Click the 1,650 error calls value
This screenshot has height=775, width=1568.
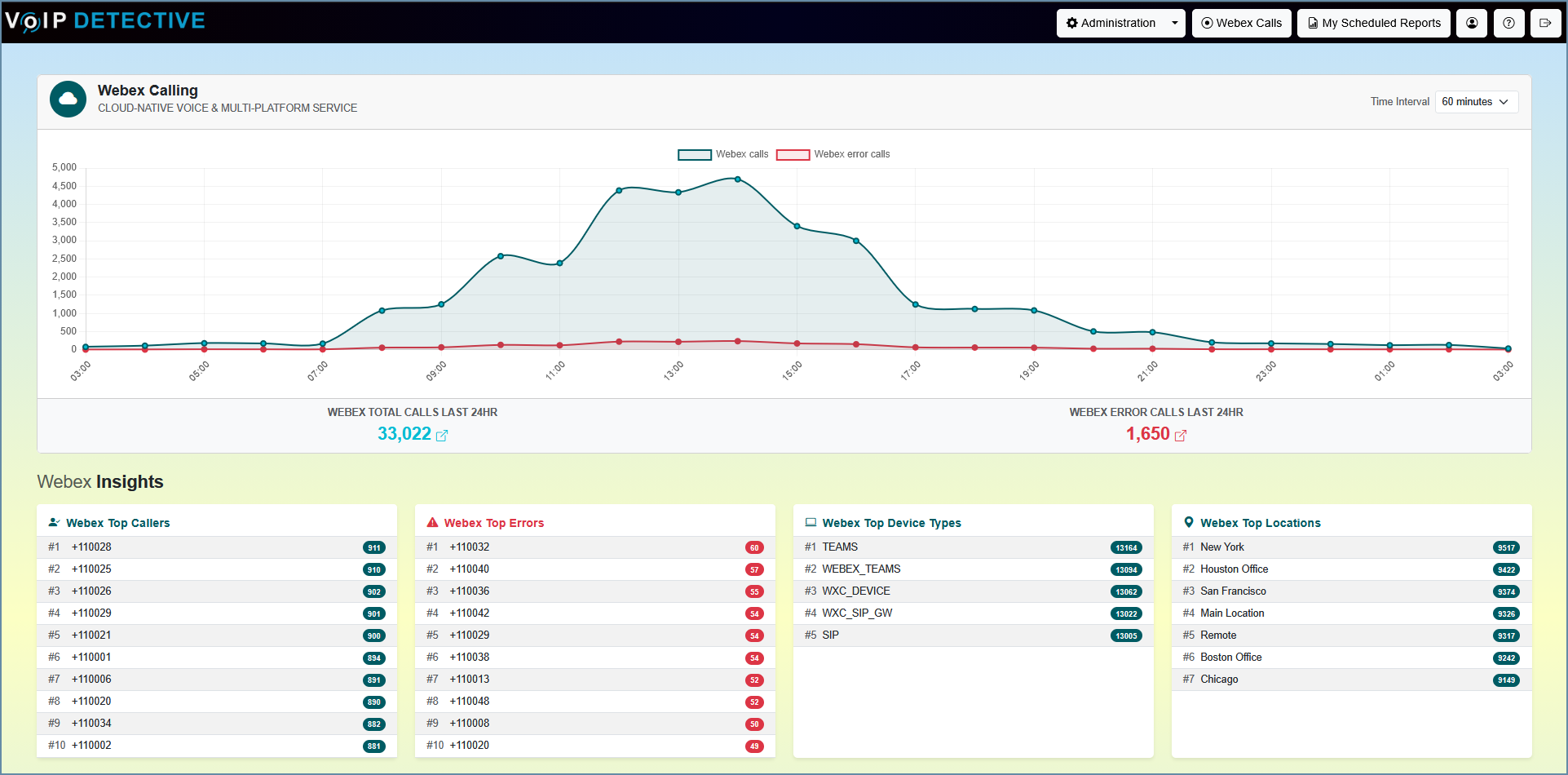click(1148, 434)
